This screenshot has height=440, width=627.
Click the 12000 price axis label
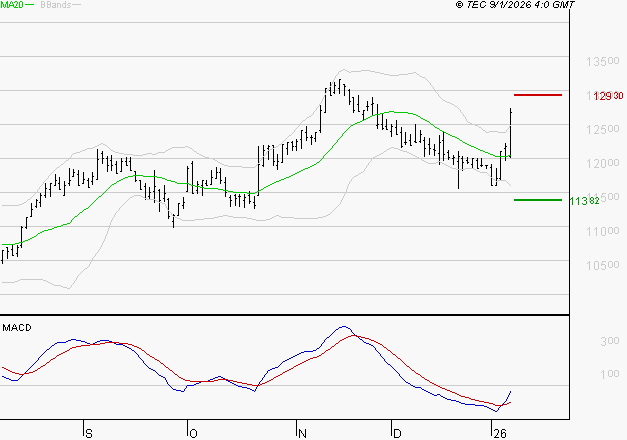pos(603,163)
